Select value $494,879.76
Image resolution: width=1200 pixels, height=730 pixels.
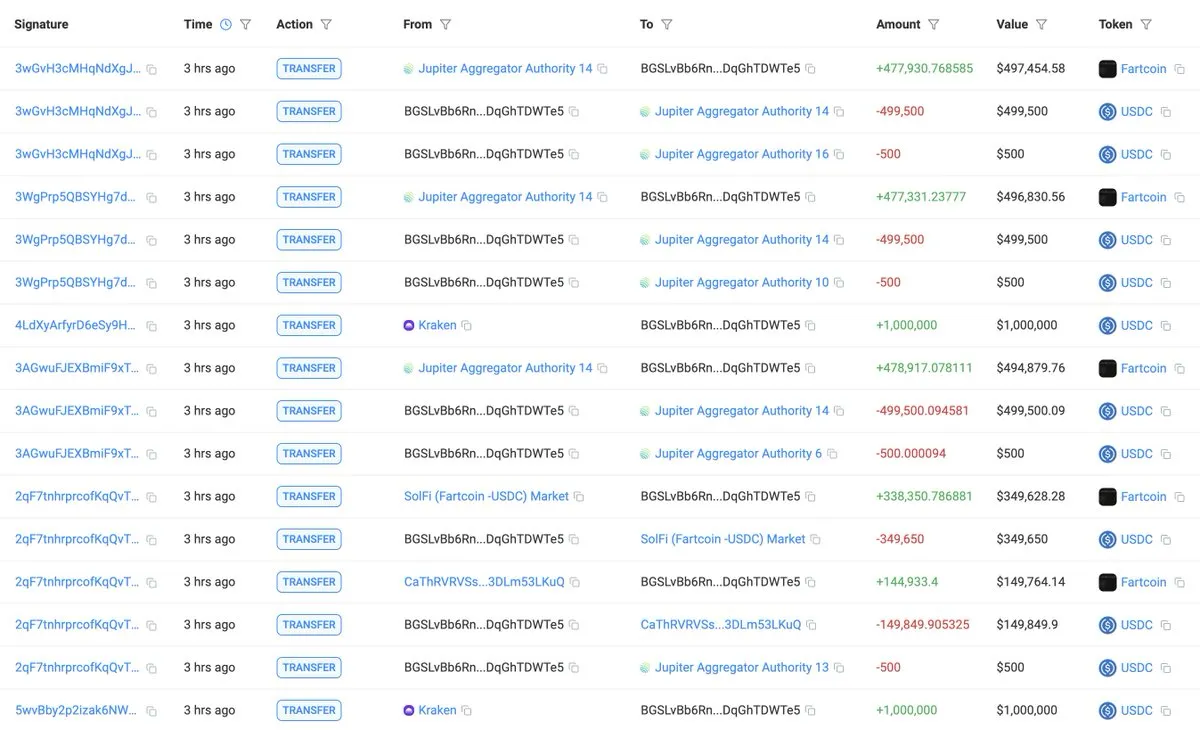click(x=1031, y=368)
